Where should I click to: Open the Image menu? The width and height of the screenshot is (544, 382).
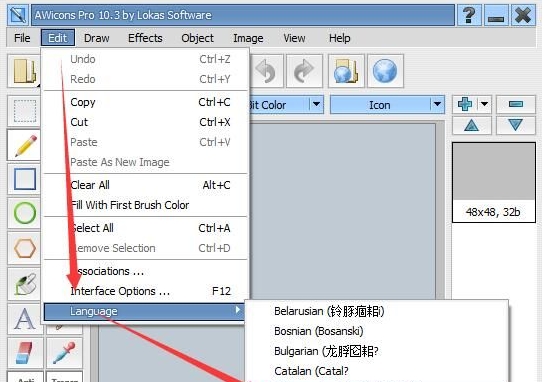point(248,38)
